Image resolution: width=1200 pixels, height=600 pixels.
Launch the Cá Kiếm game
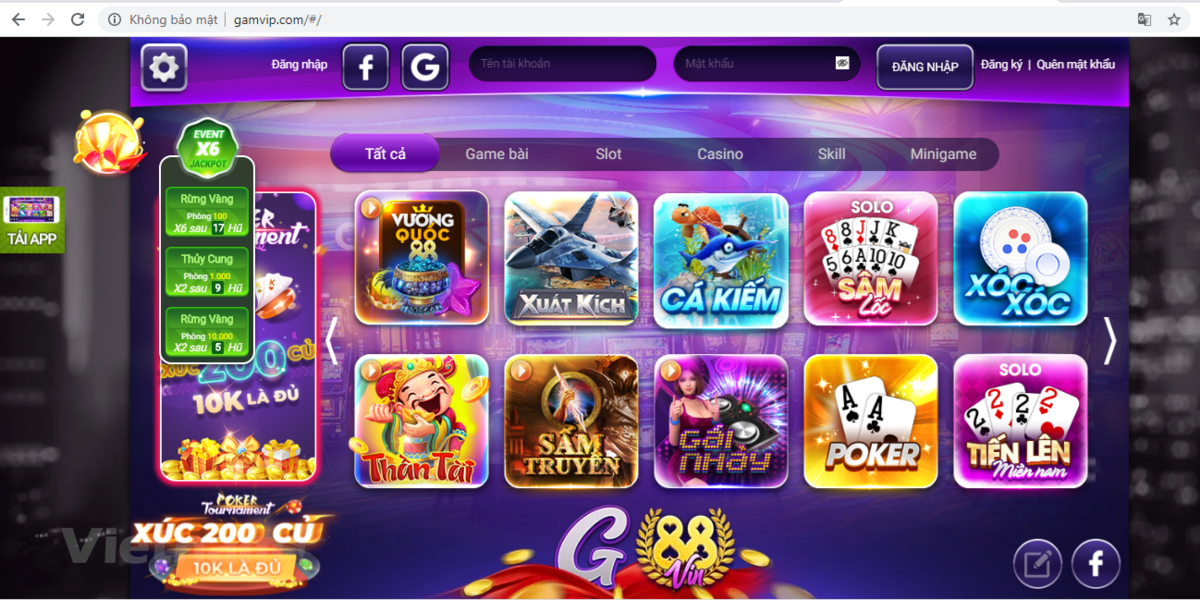pyautogui.click(x=721, y=258)
